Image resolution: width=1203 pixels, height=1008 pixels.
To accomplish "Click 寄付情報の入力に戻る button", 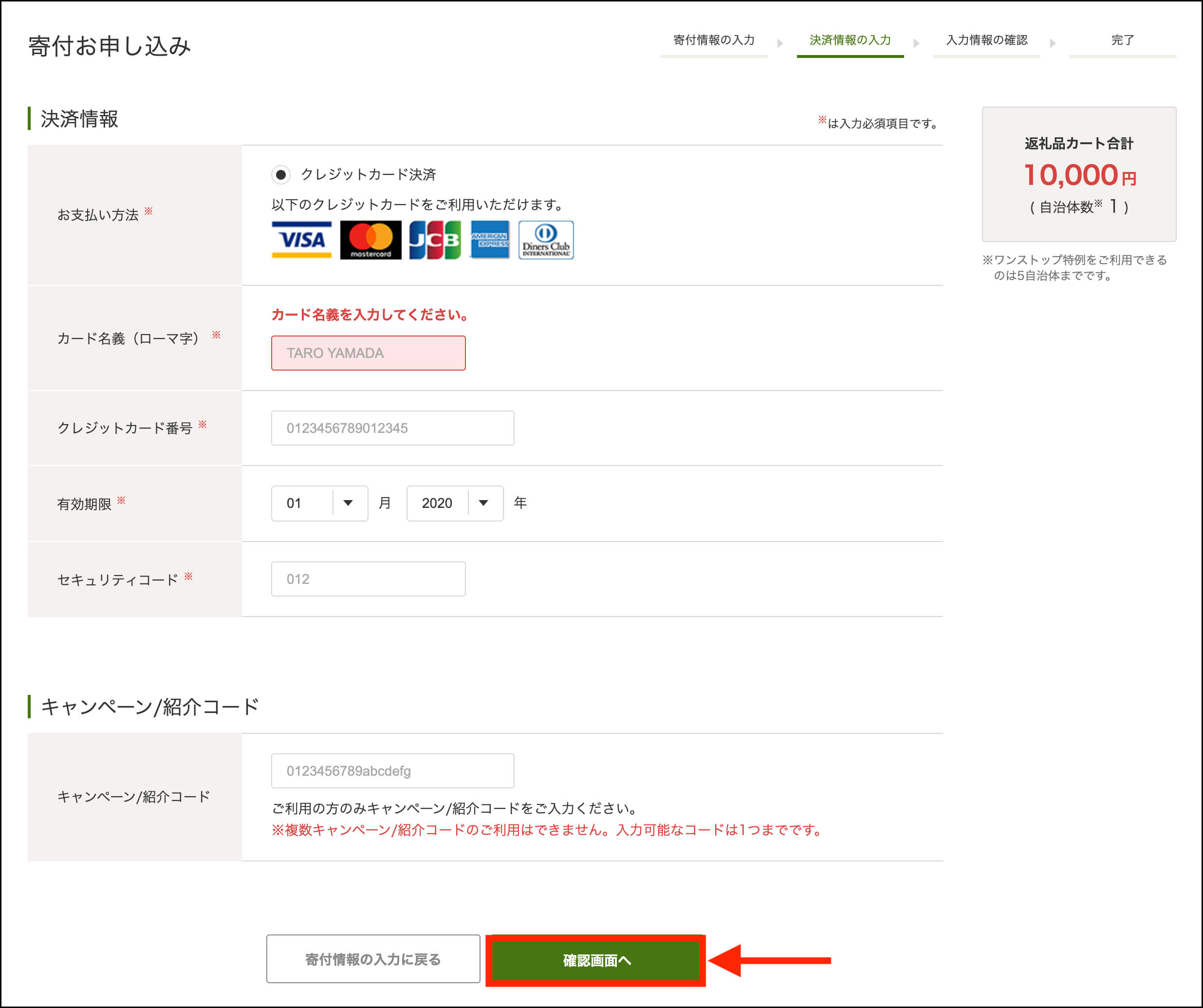I will (x=373, y=959).
